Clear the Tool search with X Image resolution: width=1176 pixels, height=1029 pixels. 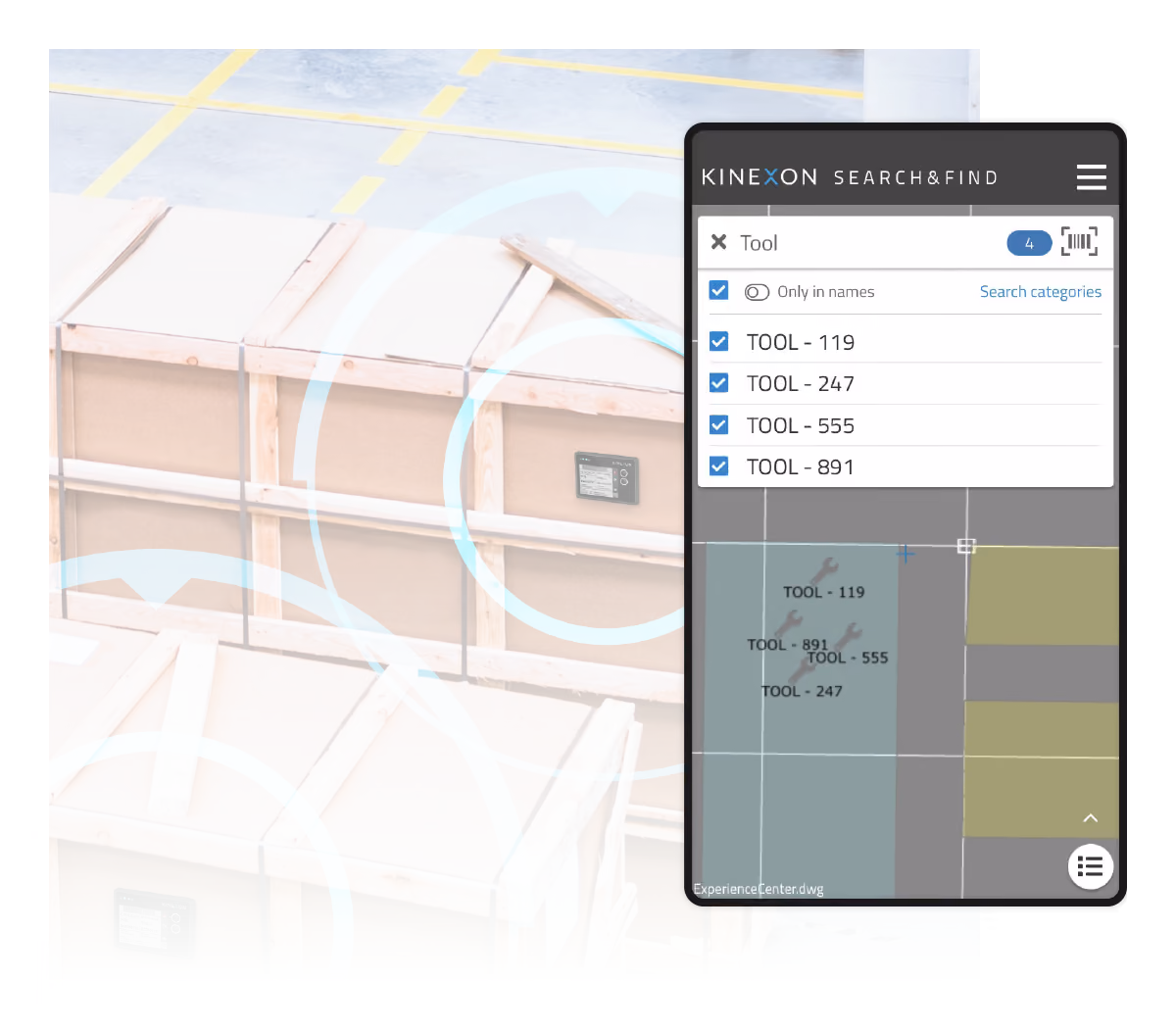coord(718,242)
